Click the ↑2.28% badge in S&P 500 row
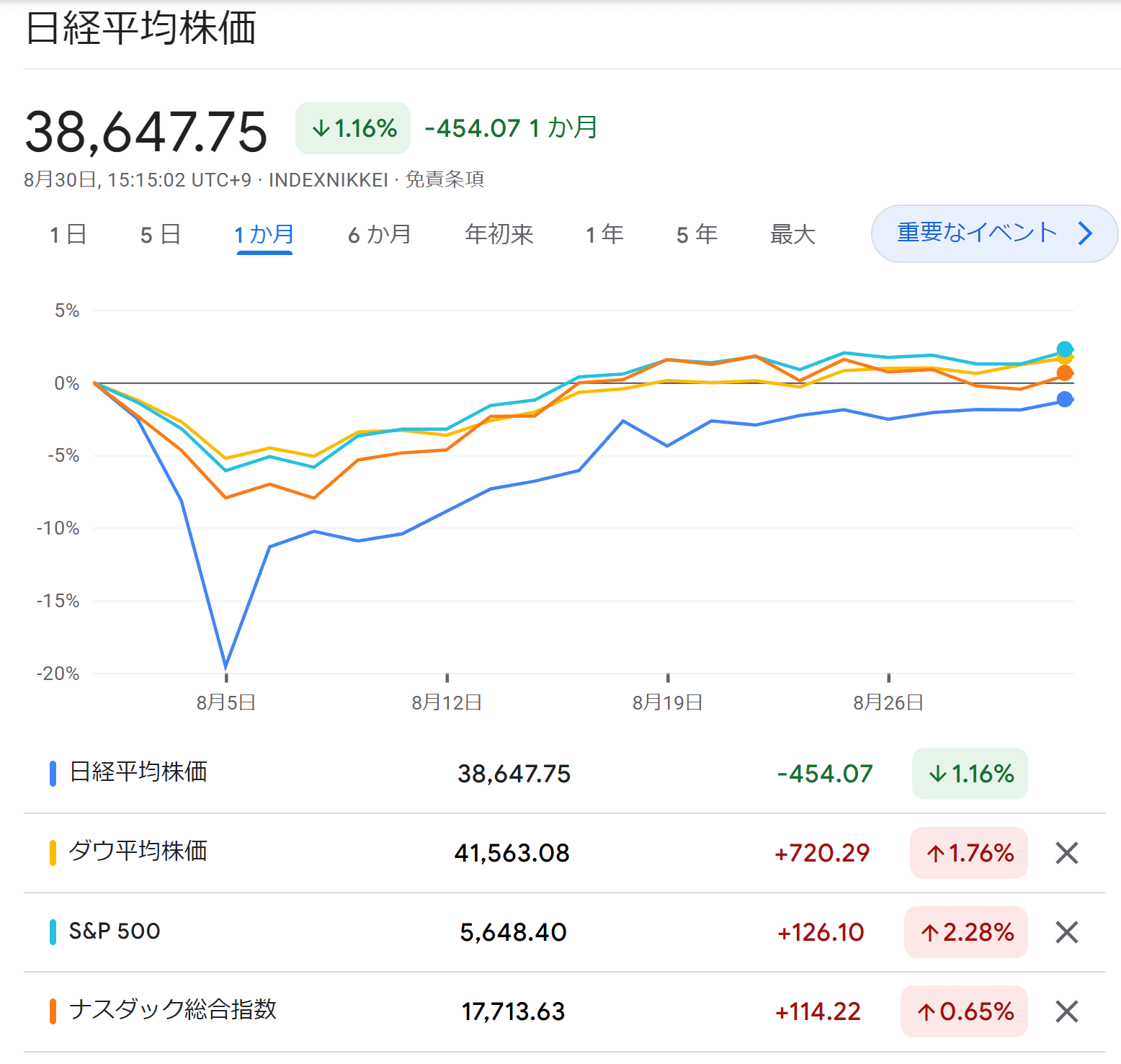Viewport: 1121px width, 1064px height. pos(966,932)
